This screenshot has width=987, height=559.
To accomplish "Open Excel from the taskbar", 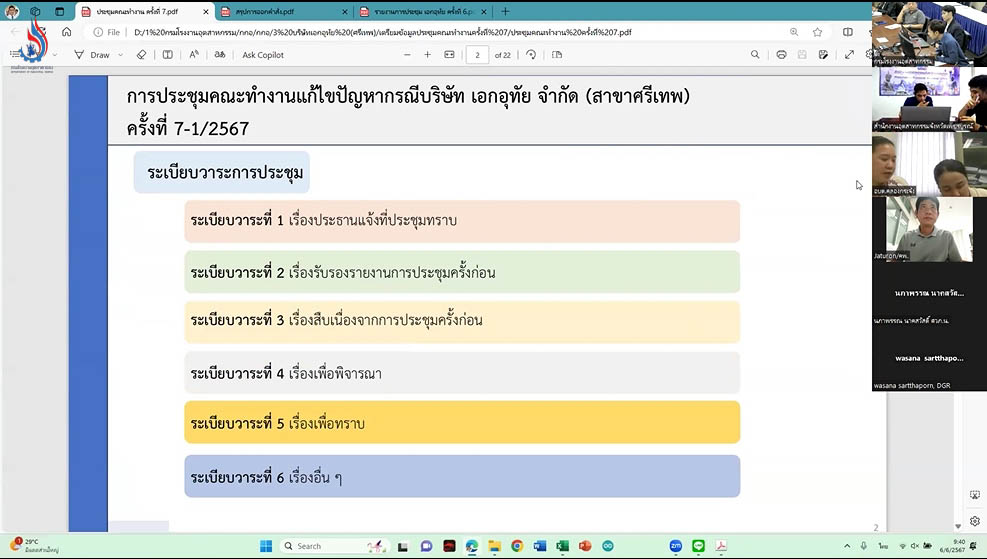I will pos(562,546).
